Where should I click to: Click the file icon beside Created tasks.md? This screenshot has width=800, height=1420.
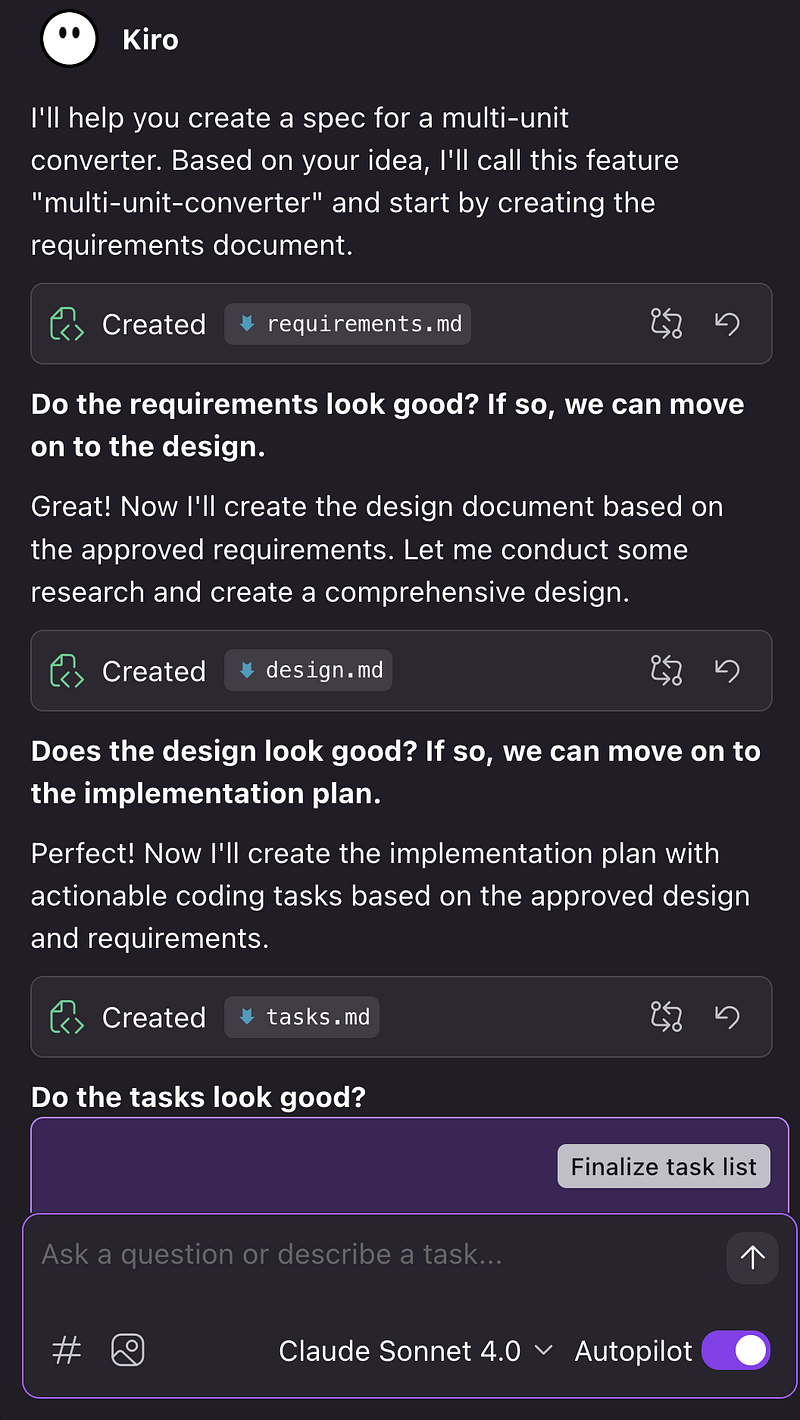tap(67, 1017)
